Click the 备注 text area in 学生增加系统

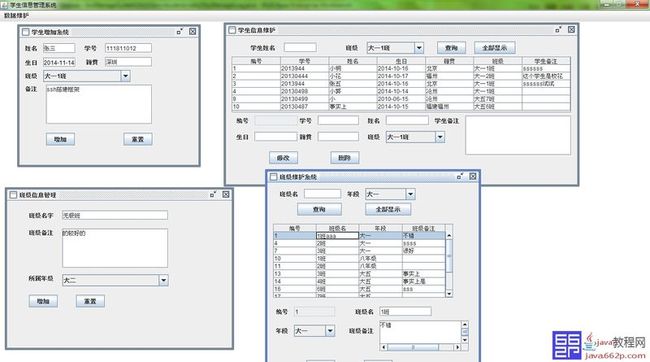tap(99, 104)
